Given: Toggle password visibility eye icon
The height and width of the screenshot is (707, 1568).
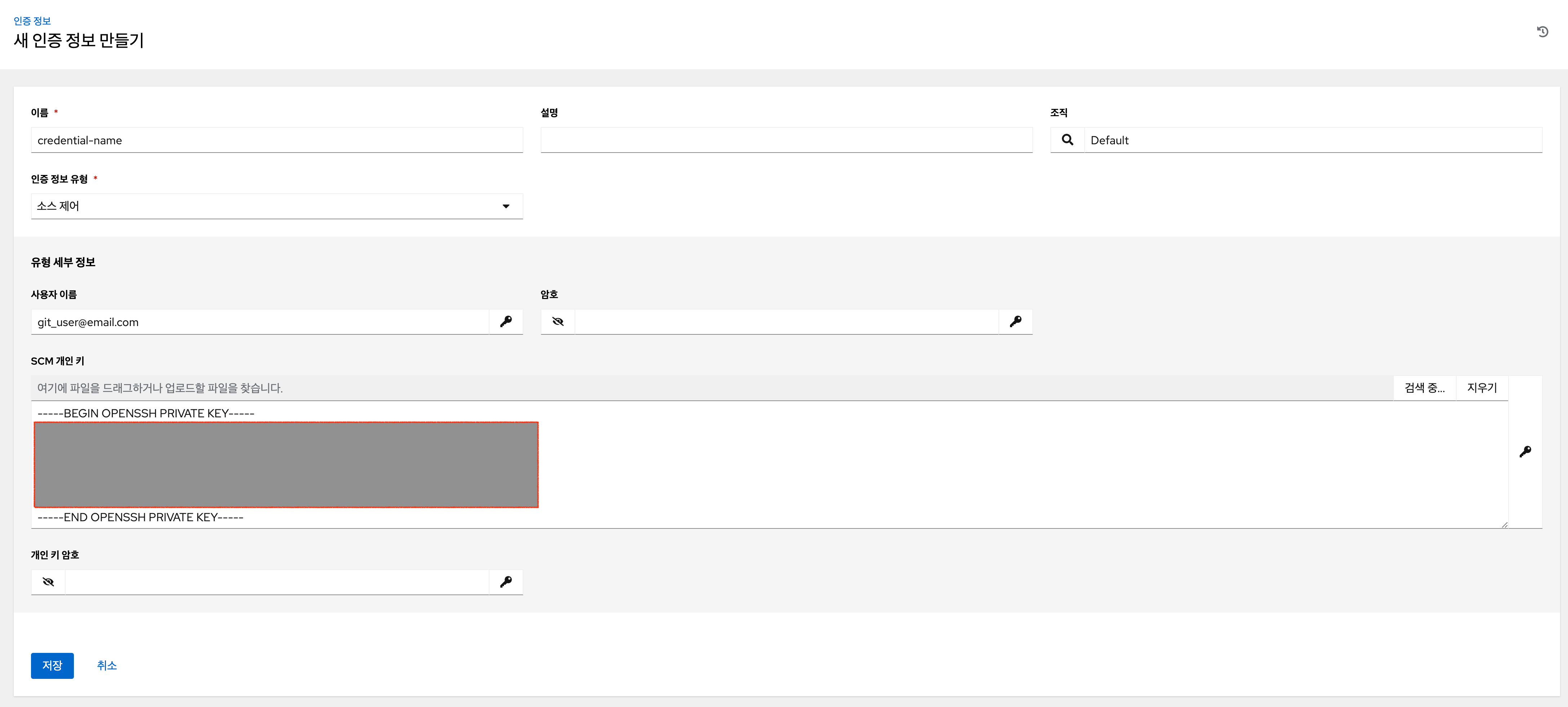Looking at the screenshot, I should [558, 321].
